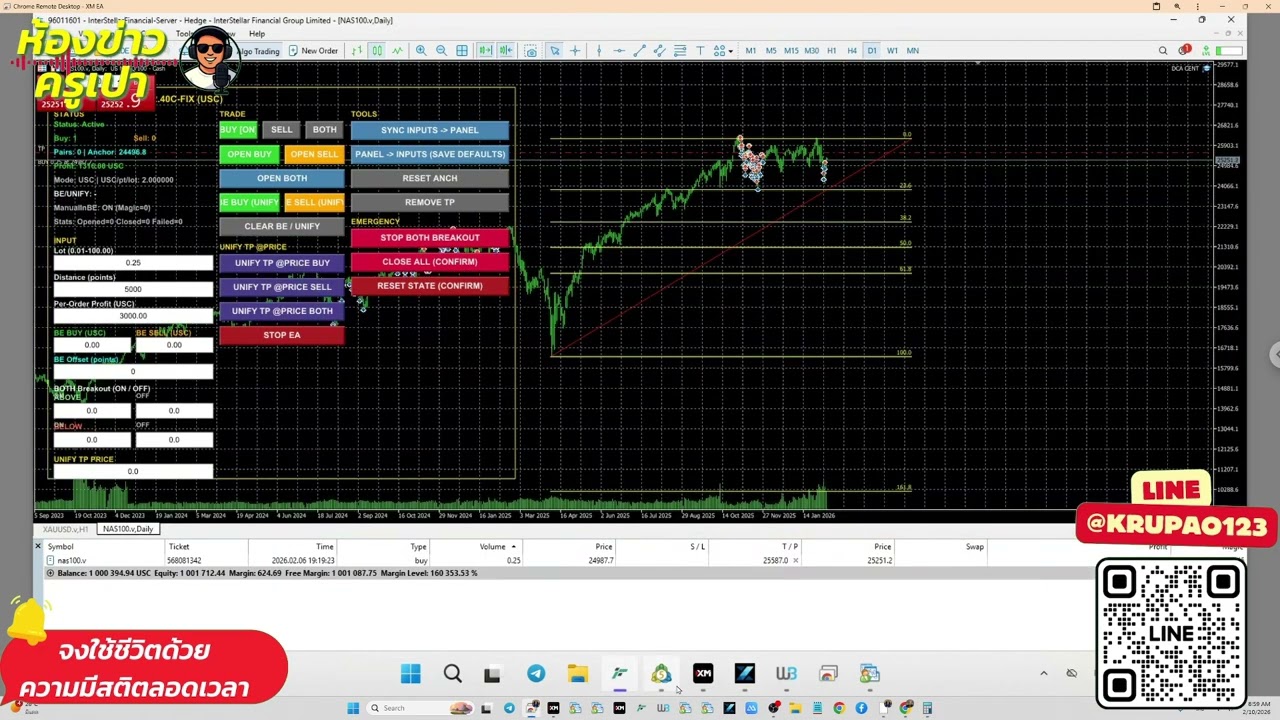Open the Windows Start menu in large taskbar

point(411,674)
